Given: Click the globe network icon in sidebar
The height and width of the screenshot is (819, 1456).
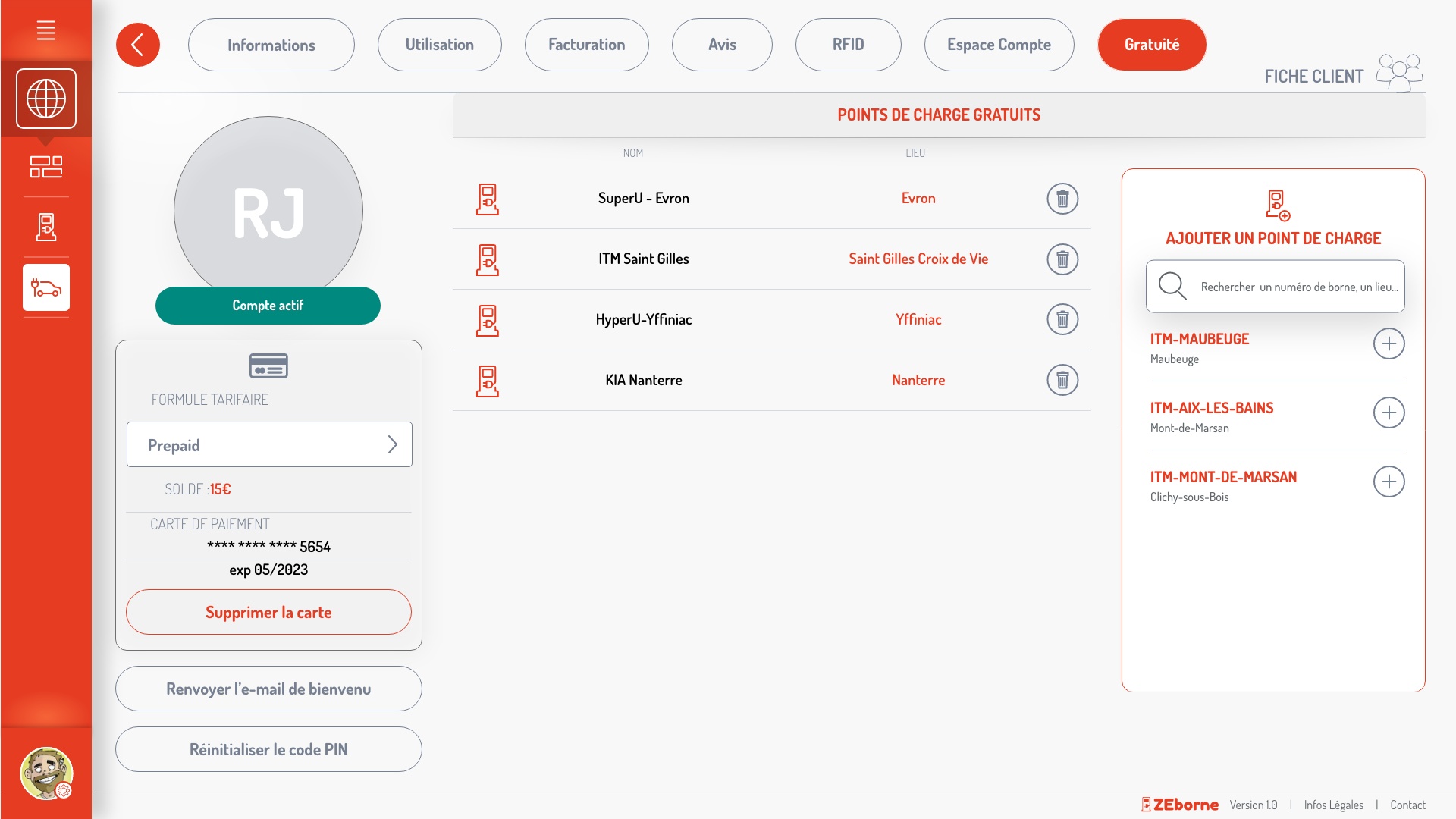Looking at the screenshot, I should click(46, 99).
